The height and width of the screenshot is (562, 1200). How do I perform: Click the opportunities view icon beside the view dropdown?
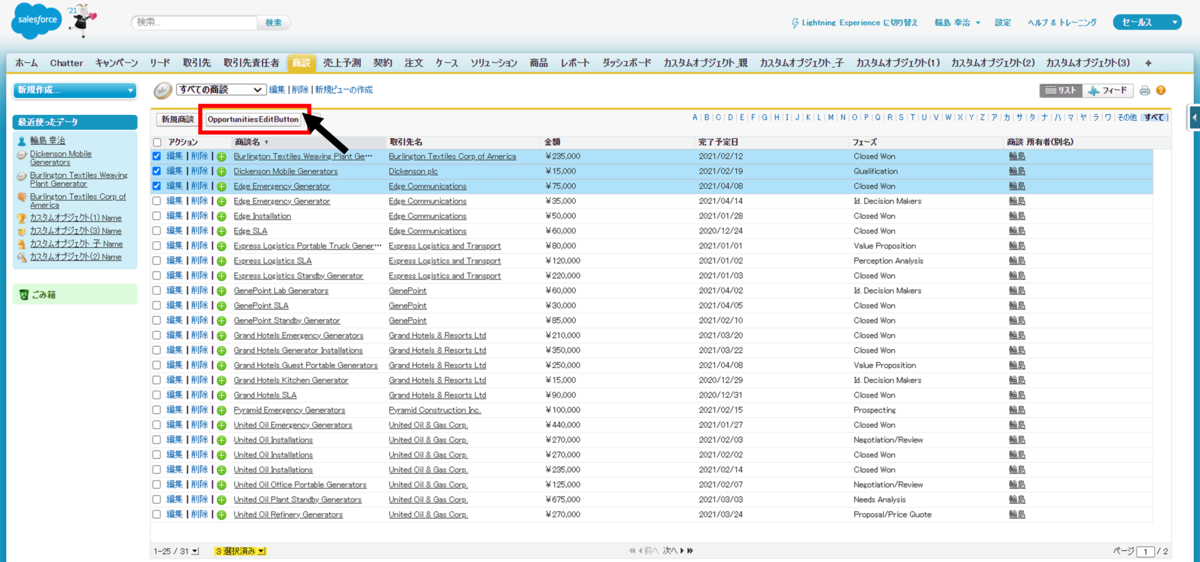tap(162, 90)
